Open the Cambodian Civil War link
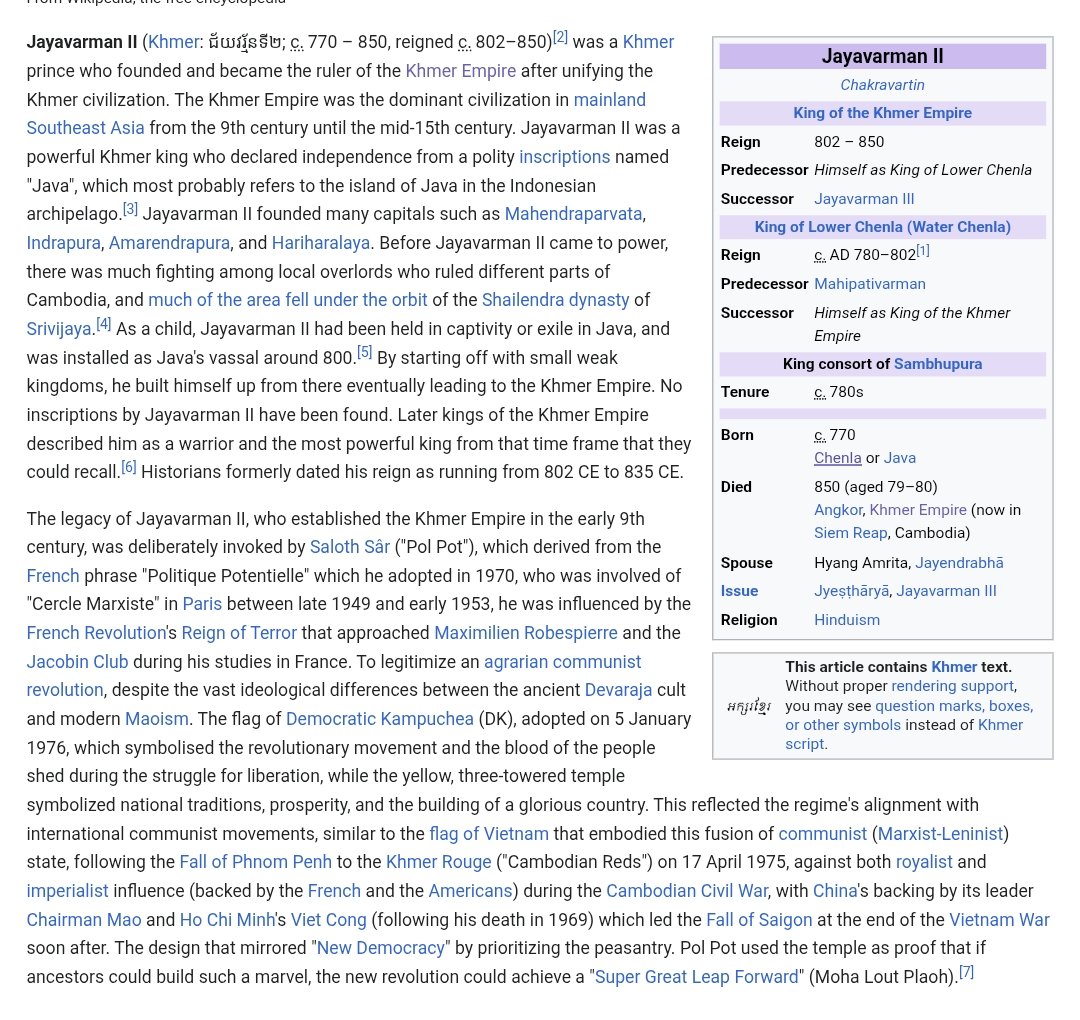The image size is (1080, 1020). (687, 891)
